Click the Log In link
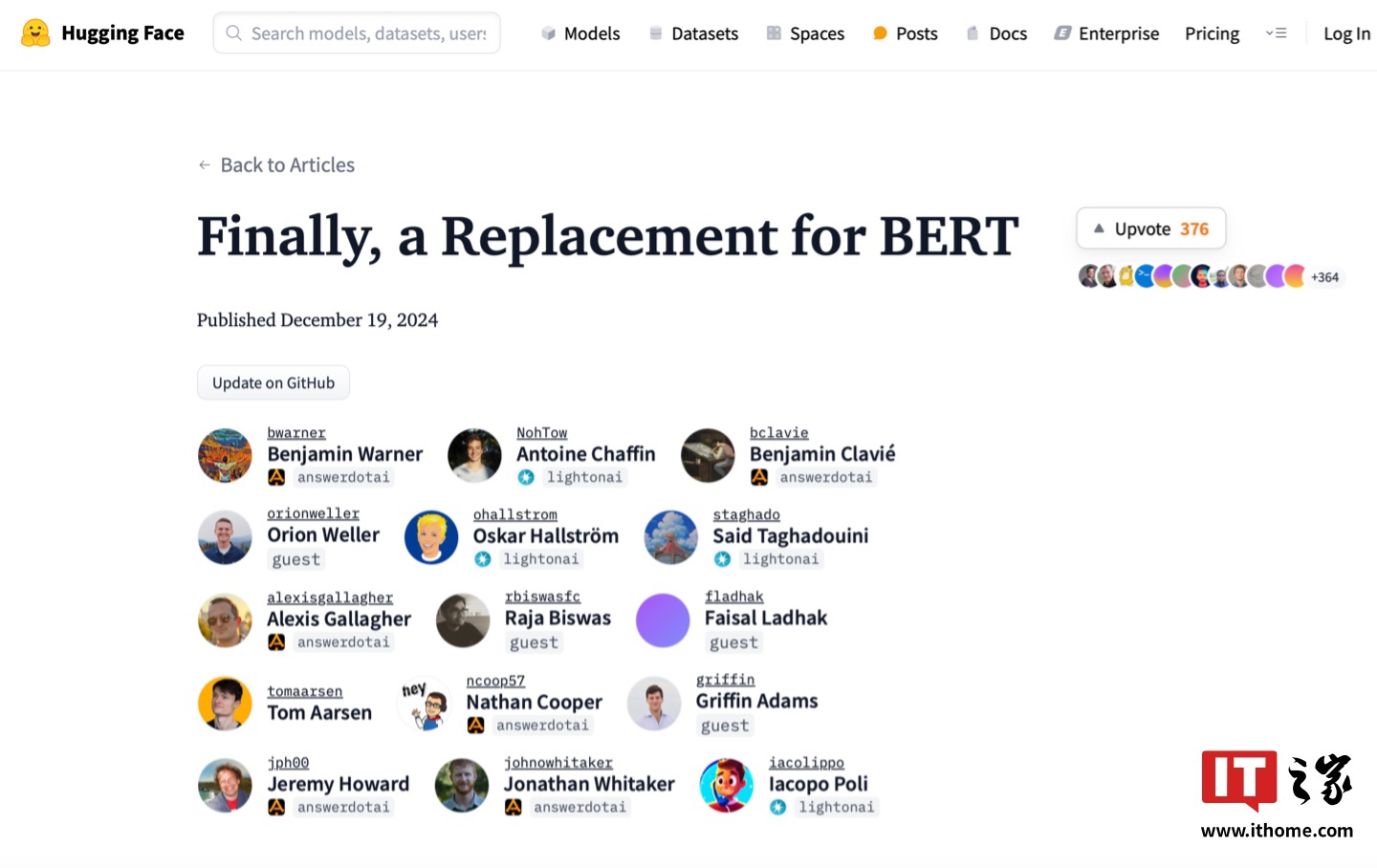The image size is (1377, 868). click(1346, 33)
